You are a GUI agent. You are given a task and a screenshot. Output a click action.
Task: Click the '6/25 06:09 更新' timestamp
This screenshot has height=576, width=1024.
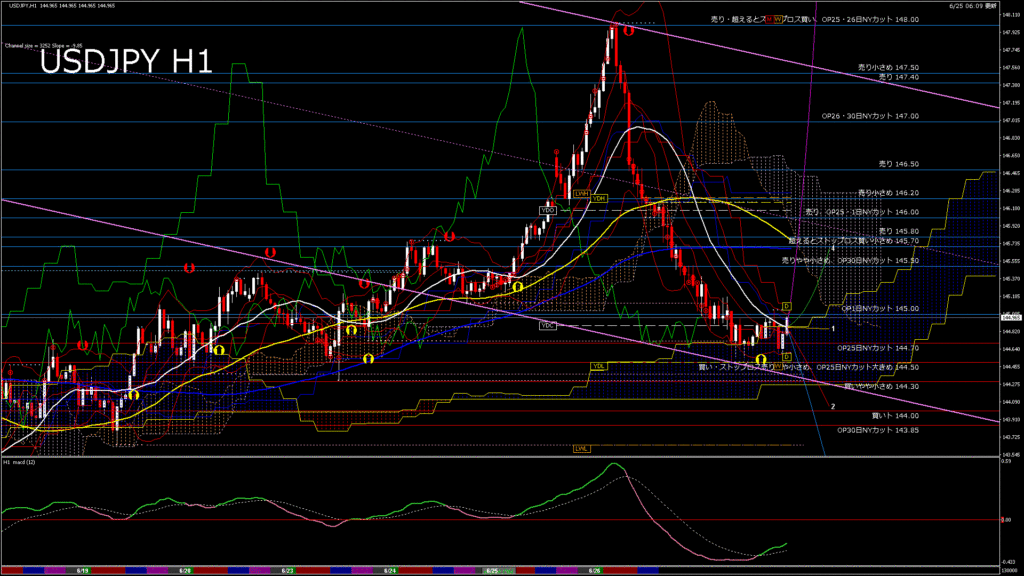pyautogui.click(x=973, y=5)
